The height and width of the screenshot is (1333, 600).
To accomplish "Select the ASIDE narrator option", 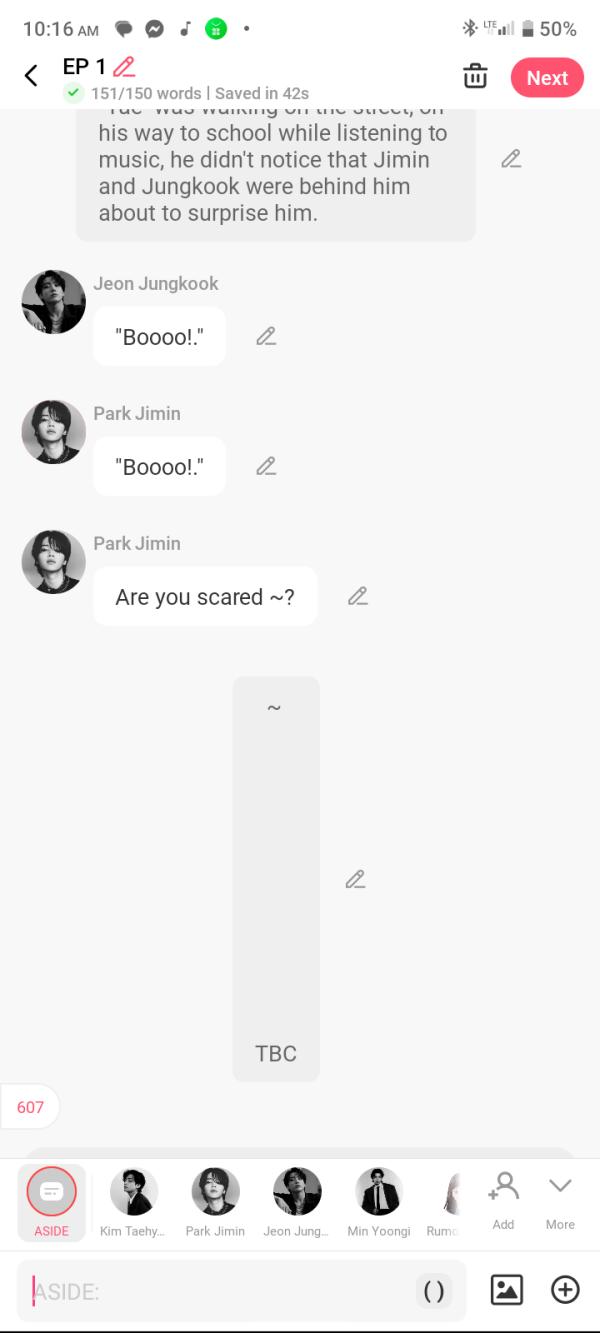I will 51,1203.
